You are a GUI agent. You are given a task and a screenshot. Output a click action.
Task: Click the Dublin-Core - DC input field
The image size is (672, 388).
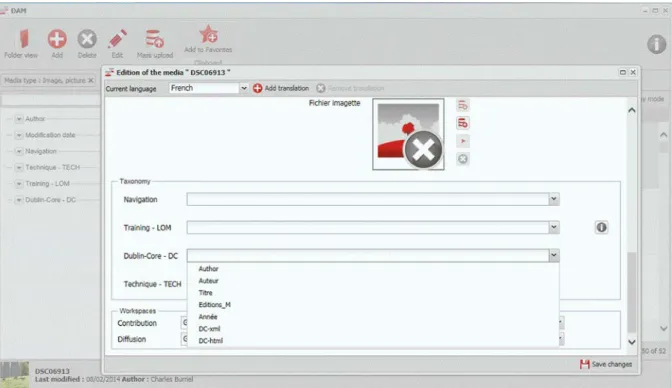[x=368, y=256]
